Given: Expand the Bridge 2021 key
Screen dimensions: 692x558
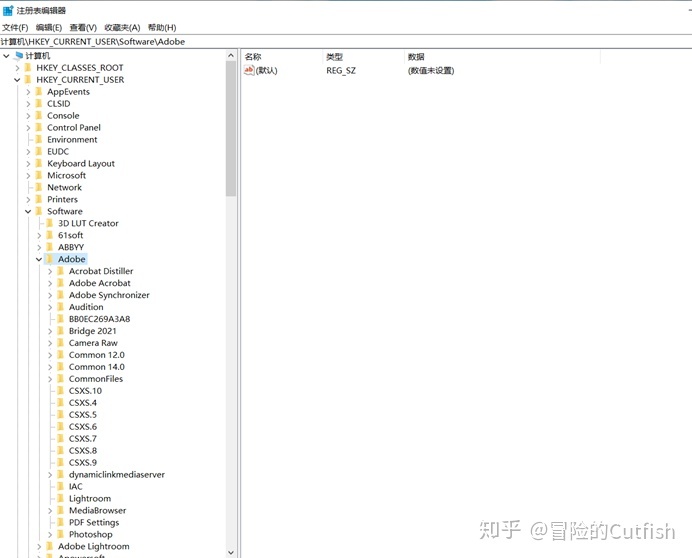Looking at the screenshot, I should (50, 331).
